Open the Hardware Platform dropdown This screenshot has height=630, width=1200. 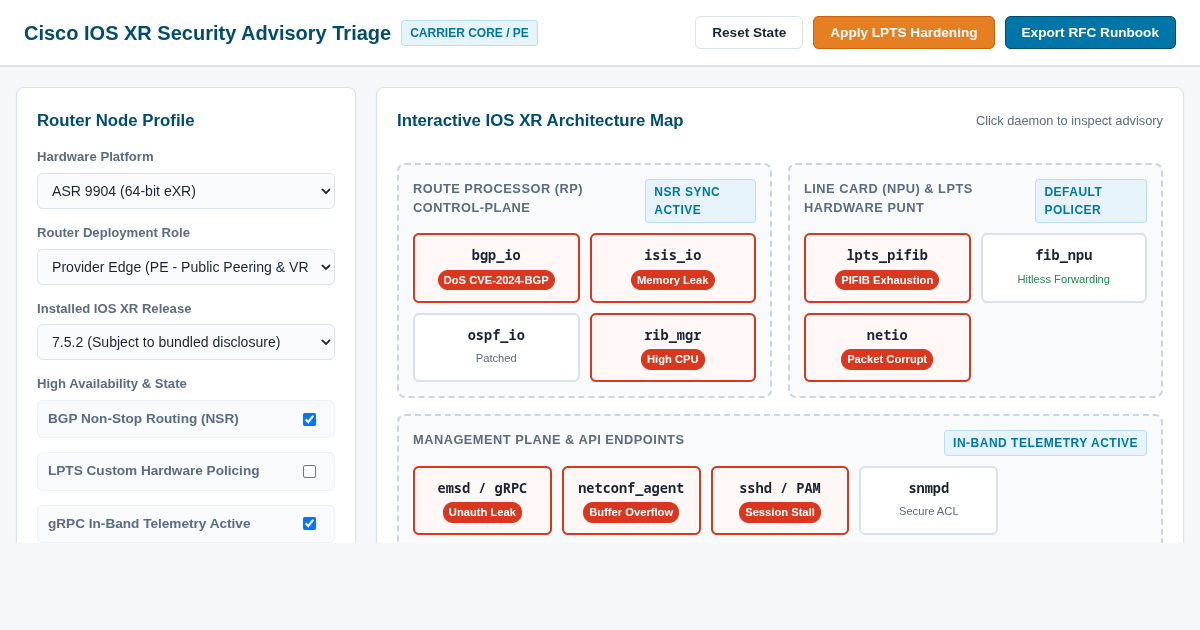pos(186,191)
